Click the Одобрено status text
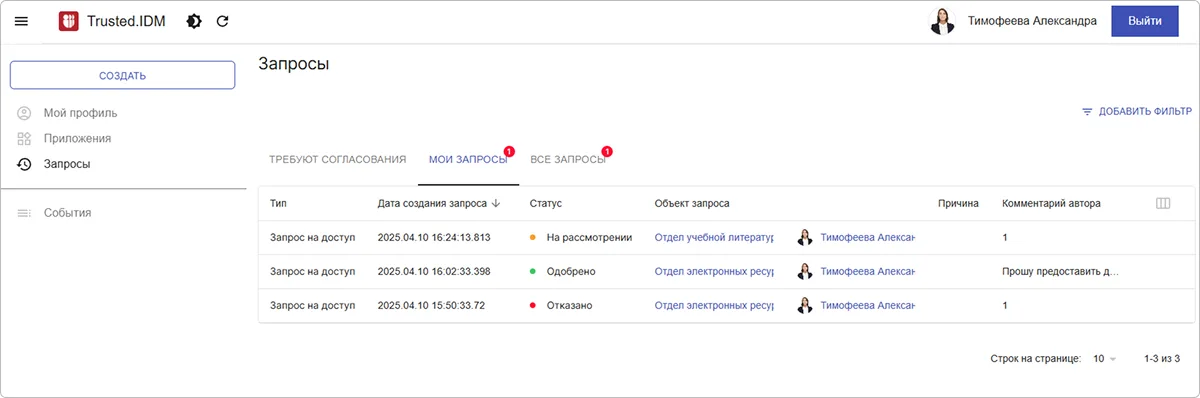Viewport: 1200px width, 398px height. coord(571,271)
